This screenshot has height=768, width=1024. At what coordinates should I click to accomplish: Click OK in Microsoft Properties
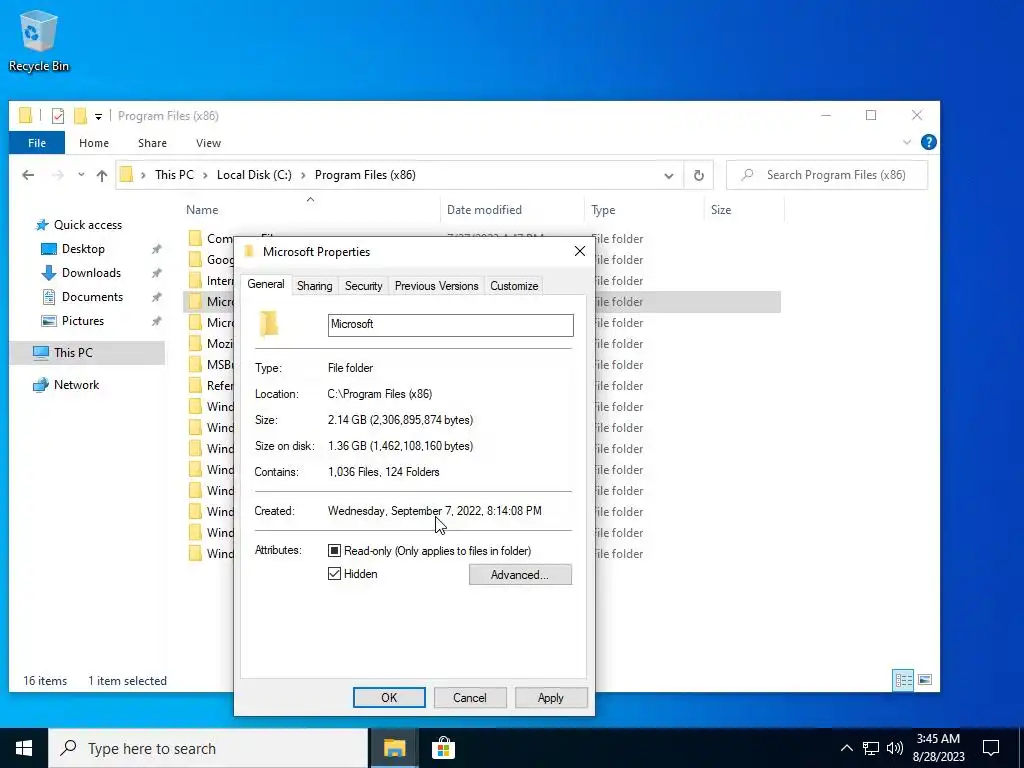(389, 697)
